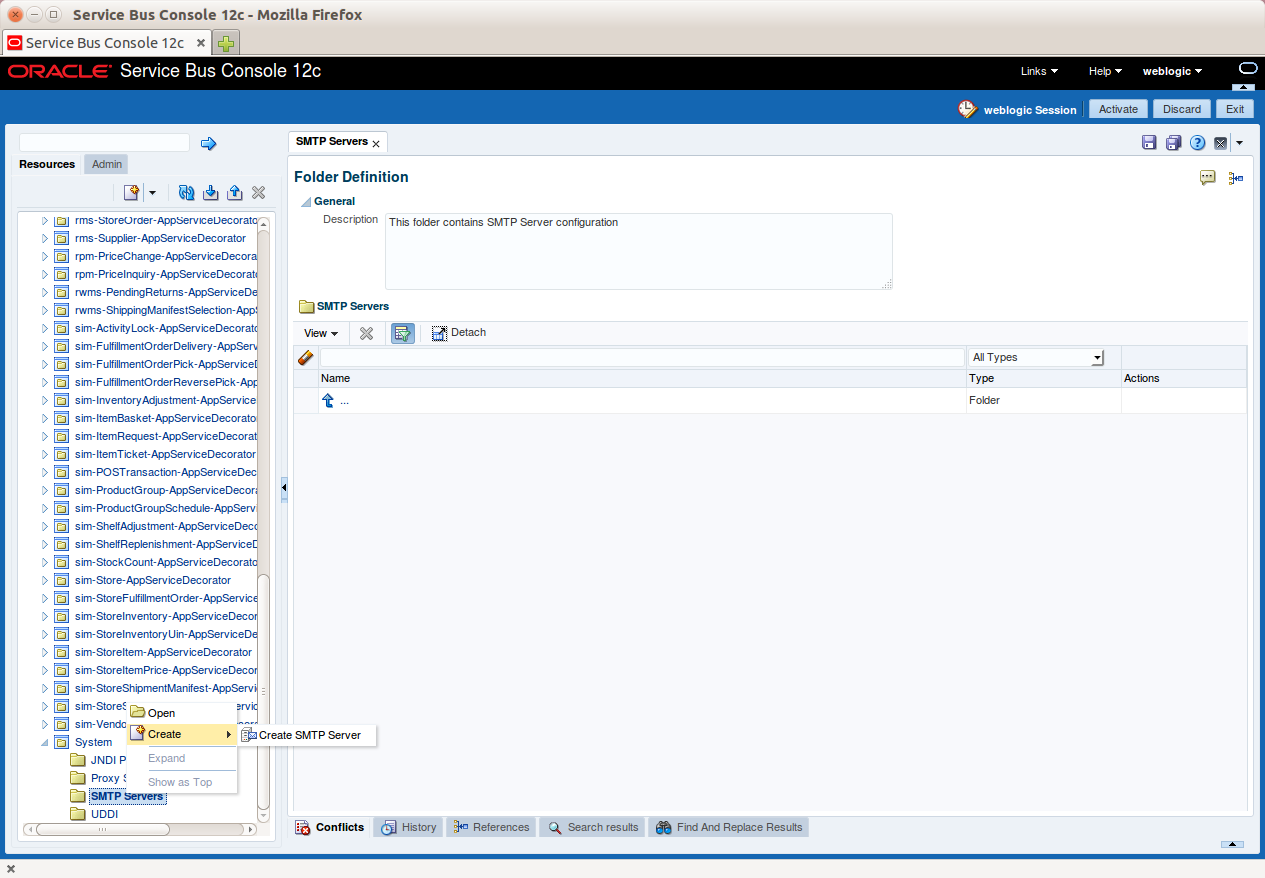Click the refresh resources icon
The width and height of the screenshot is (1265, 878).
186,192
